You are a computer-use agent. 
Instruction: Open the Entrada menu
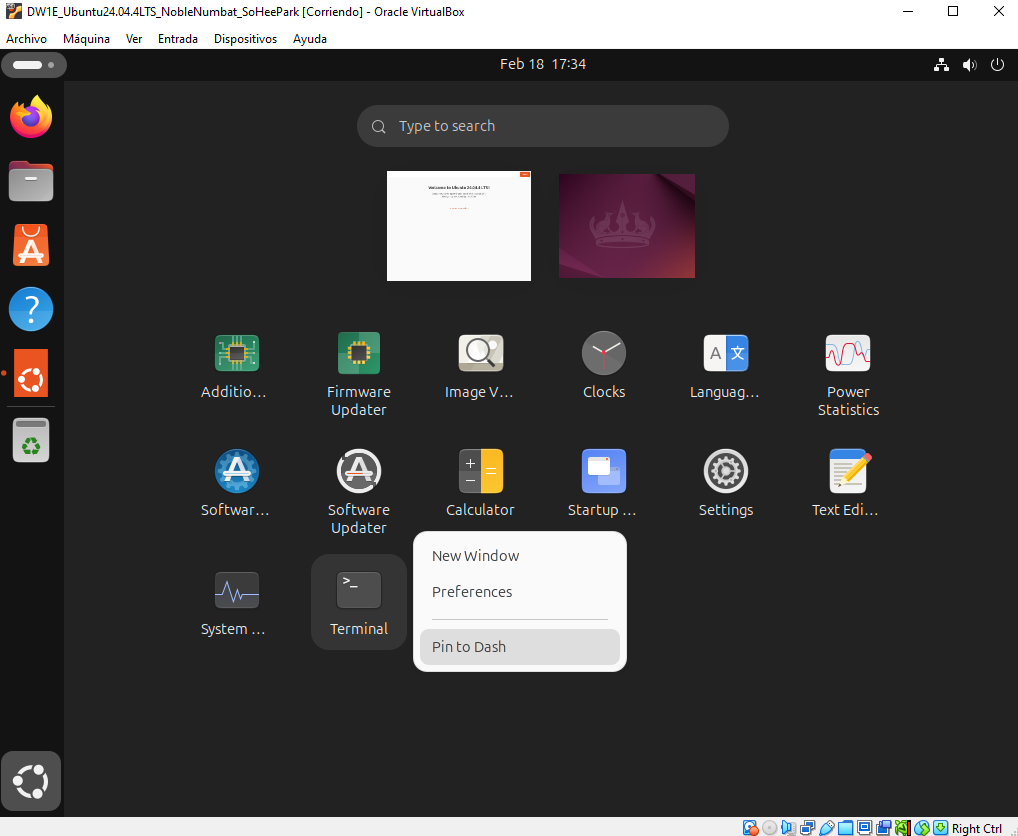click(178, 39)
